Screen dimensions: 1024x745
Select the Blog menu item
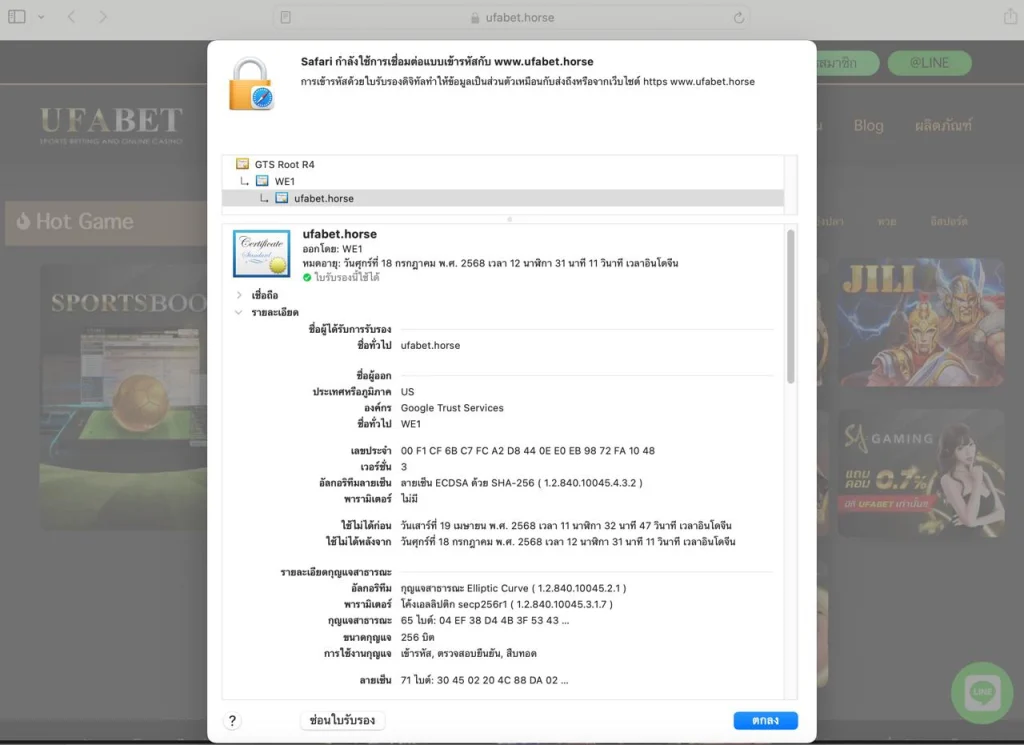pyautogui.click(x=868, y=126)
